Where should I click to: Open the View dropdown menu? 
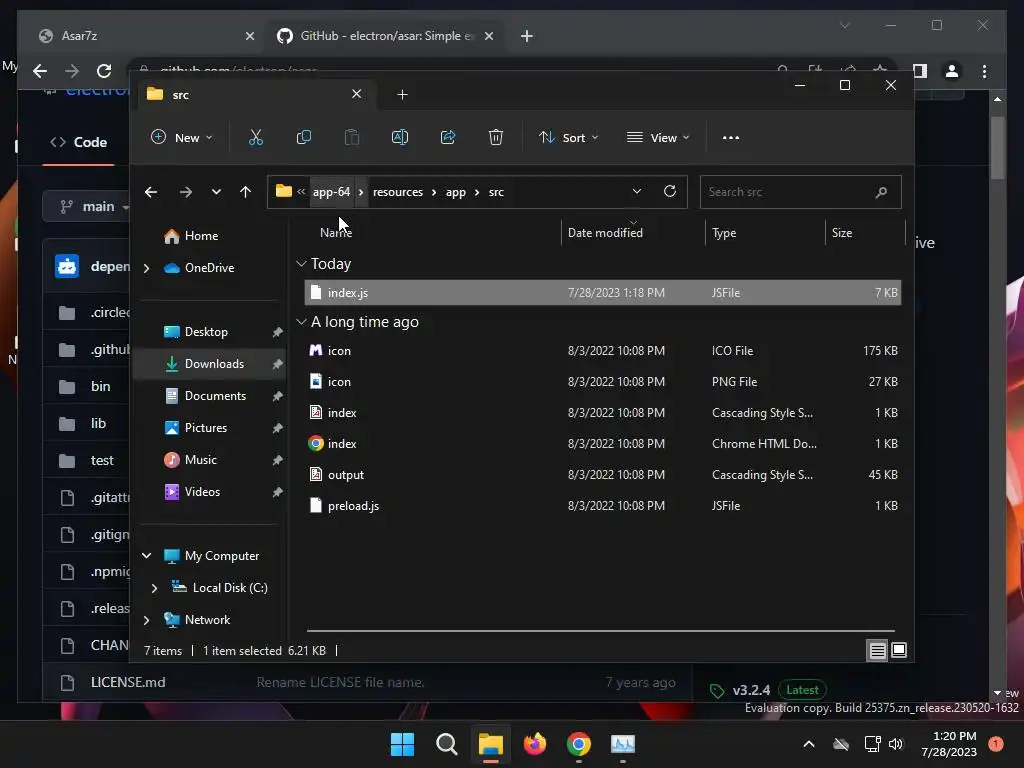click(x=658, y=138)
